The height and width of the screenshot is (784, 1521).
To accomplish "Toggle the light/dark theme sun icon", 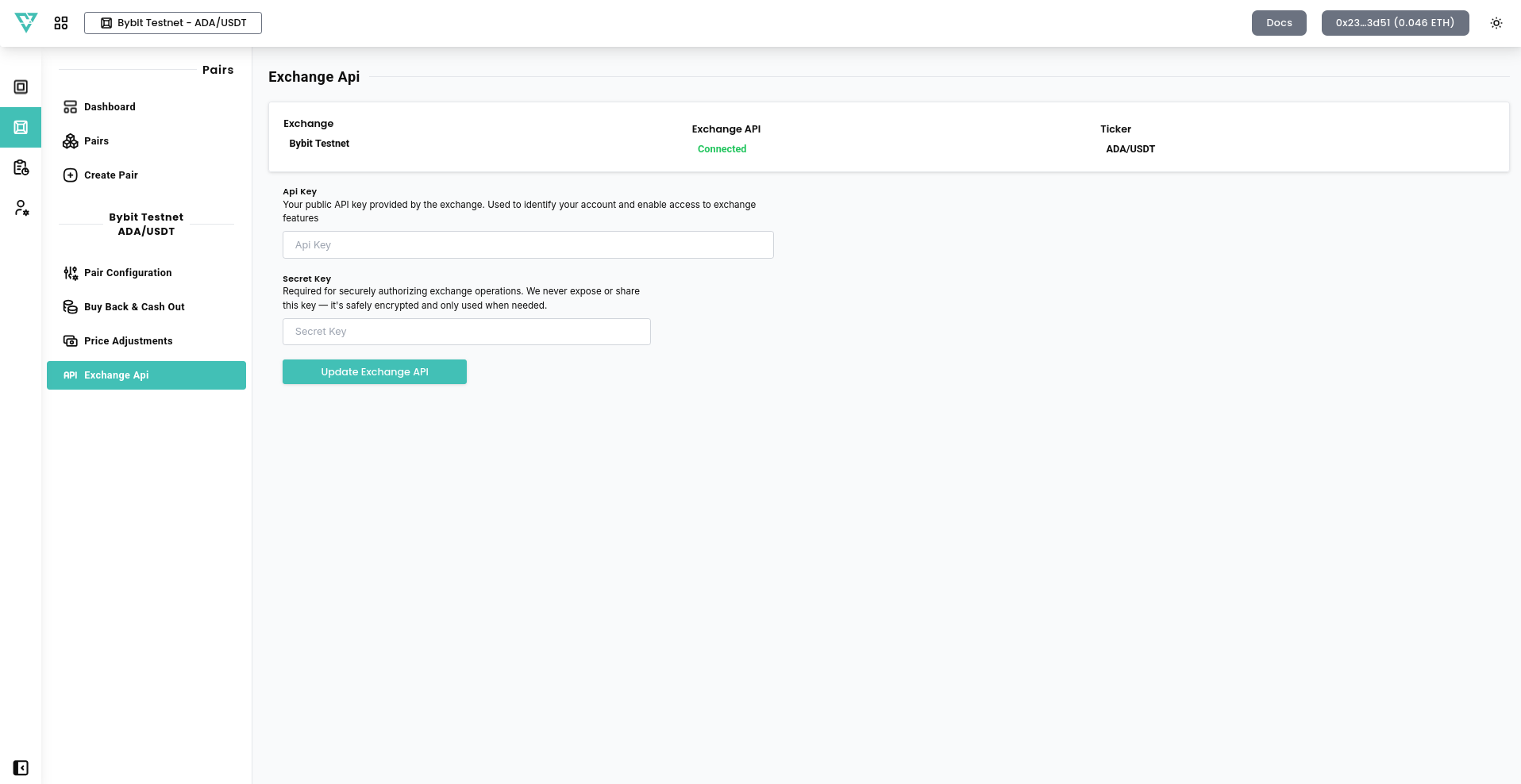I will coord(1496,23).
